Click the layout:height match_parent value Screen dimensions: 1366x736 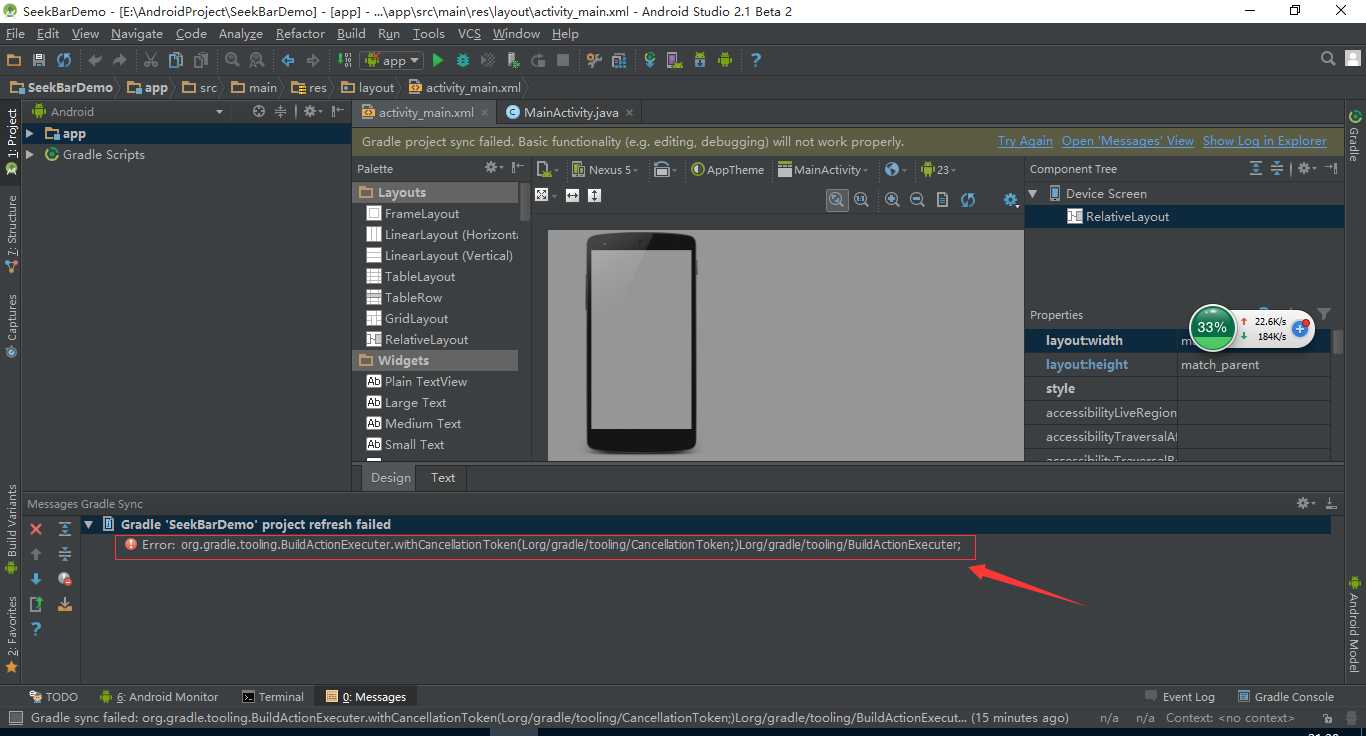tap(1254, 365)
